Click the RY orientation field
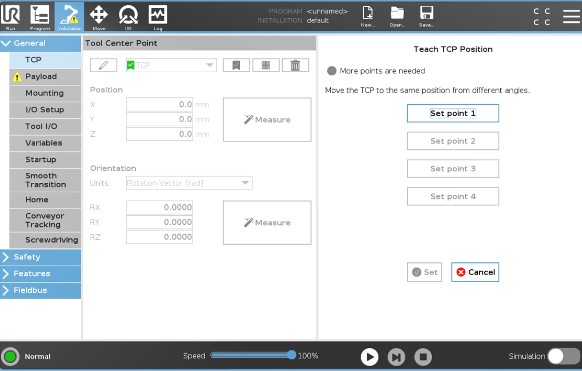This screenshot has width=582, height=371. click(159, 222)
